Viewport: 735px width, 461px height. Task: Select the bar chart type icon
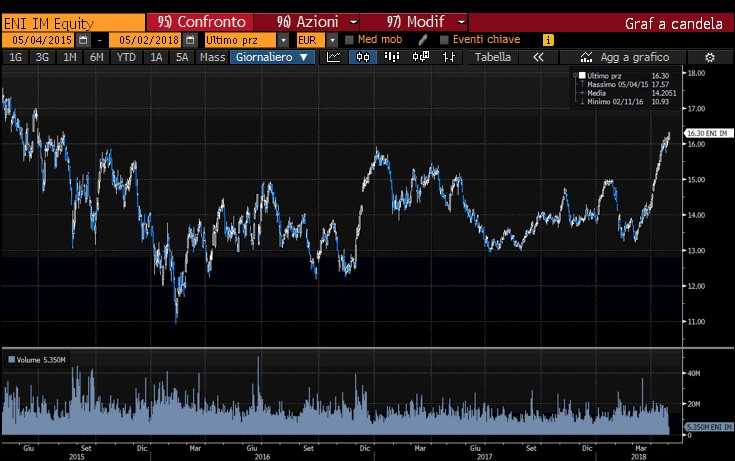point(392,57)
